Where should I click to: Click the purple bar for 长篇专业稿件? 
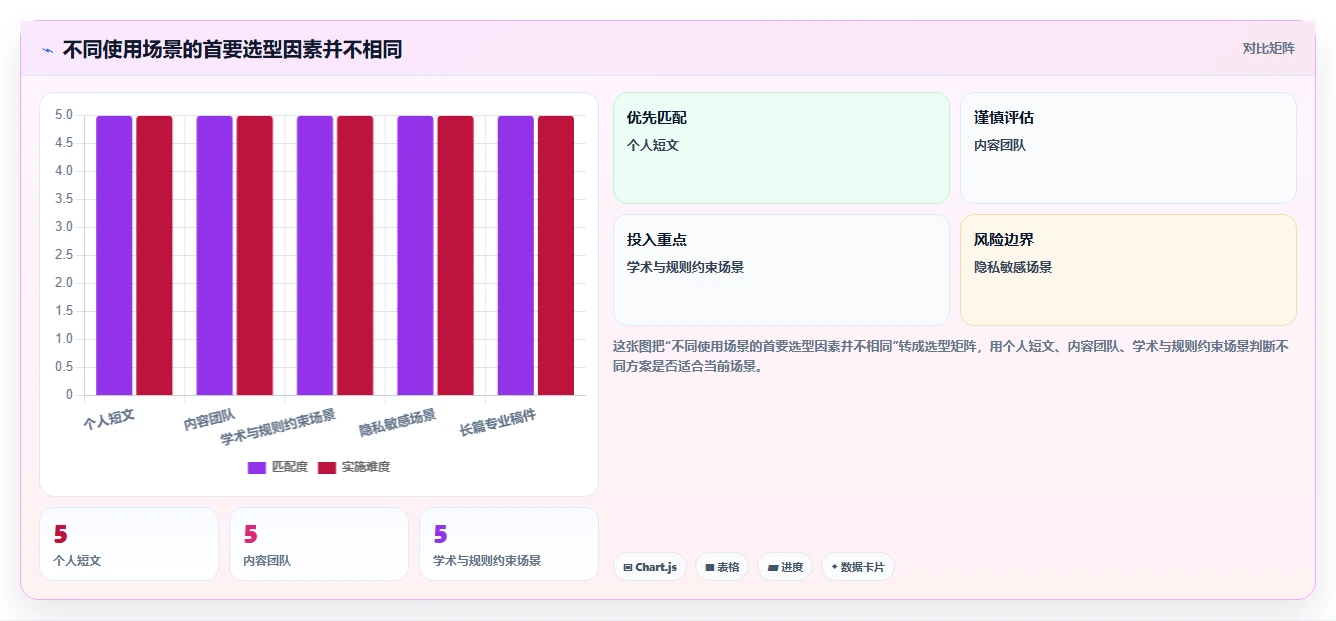pos(516,255)
